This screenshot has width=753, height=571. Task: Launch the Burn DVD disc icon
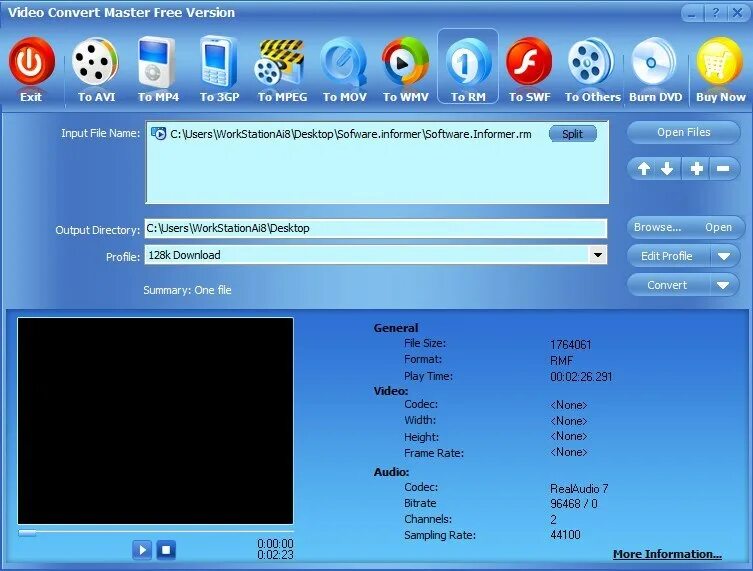[654, 62]
